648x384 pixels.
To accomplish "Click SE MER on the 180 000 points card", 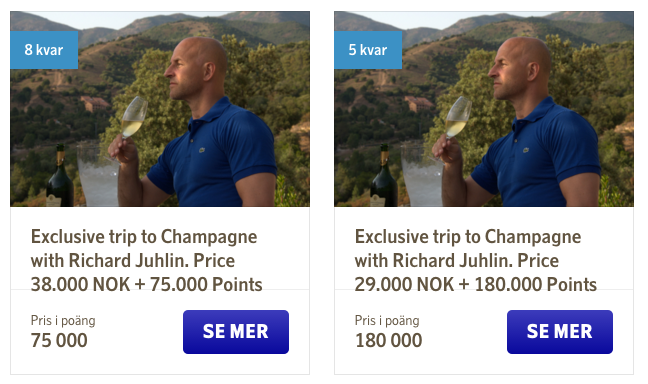I will pyautogui.click(x=560, y=332).
